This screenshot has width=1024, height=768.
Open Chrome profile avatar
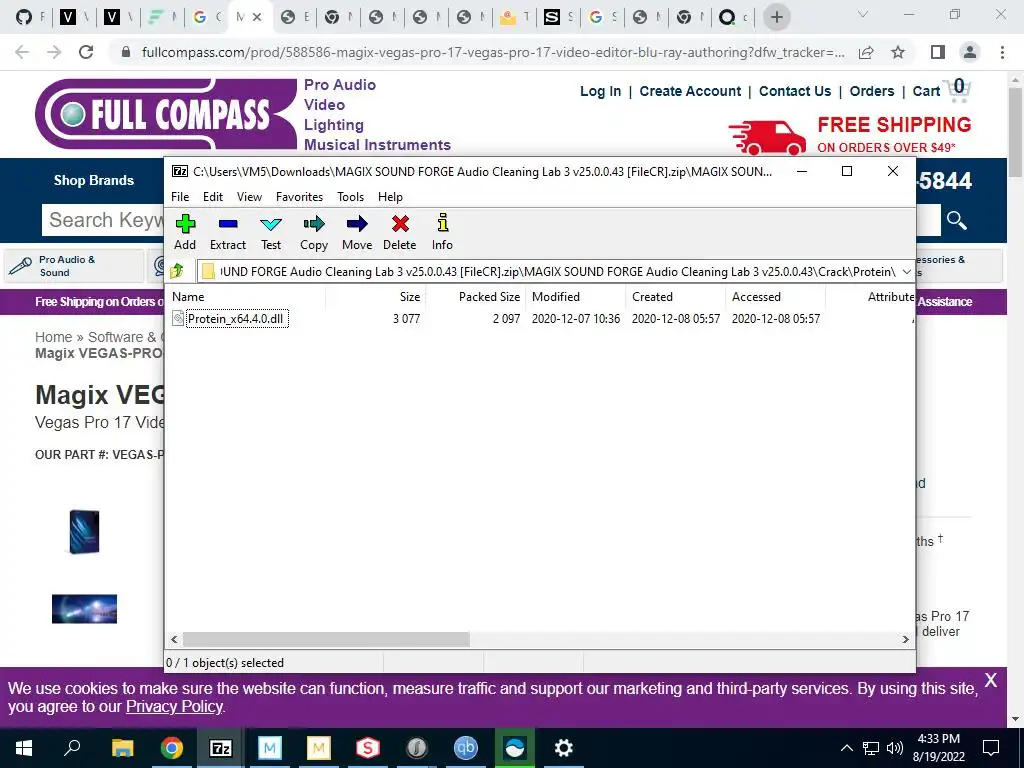tap(970, 52)
